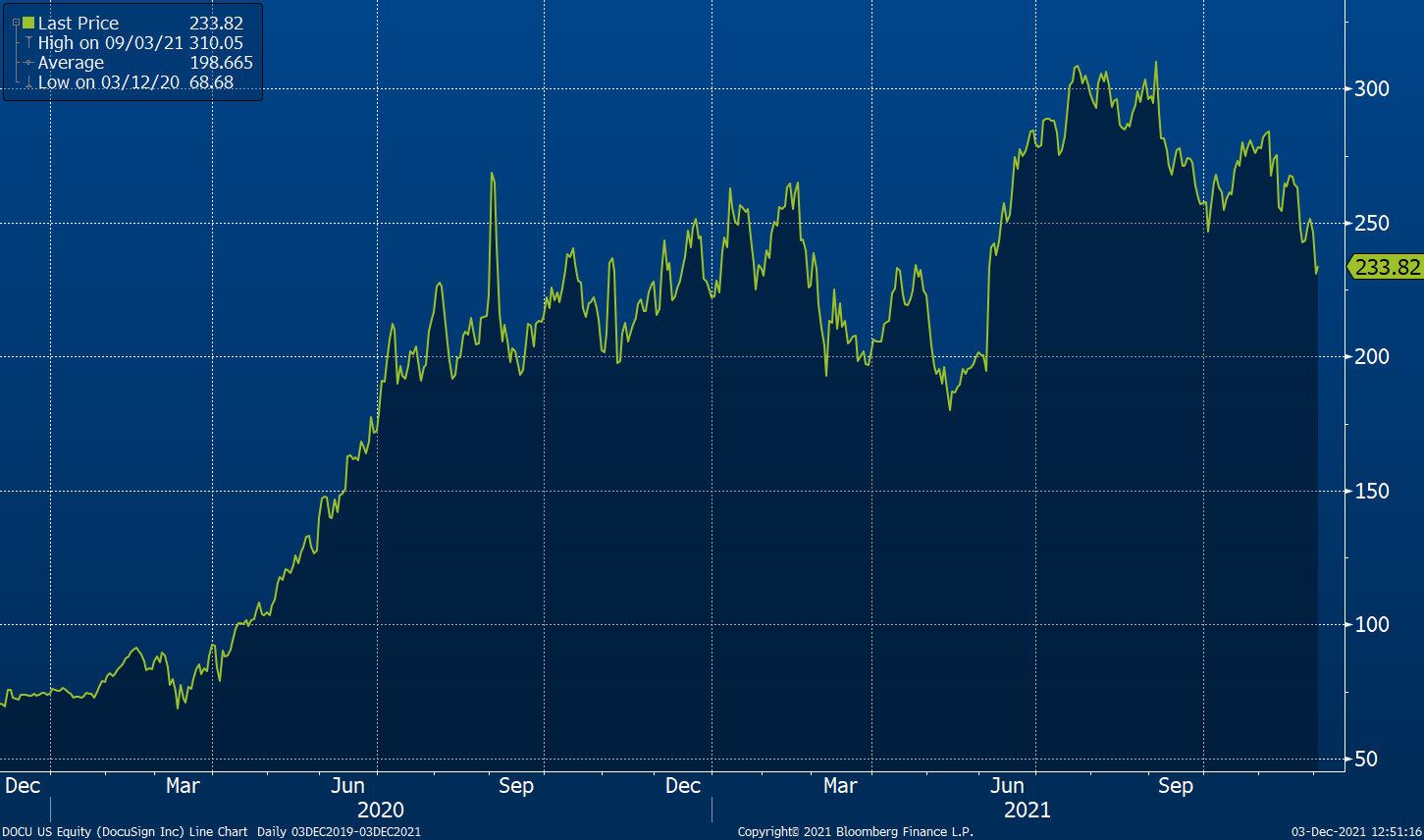This screenshot has width=1424, height=840.
Task: Click the green Last Price color swatch
Action: point(28,23)
